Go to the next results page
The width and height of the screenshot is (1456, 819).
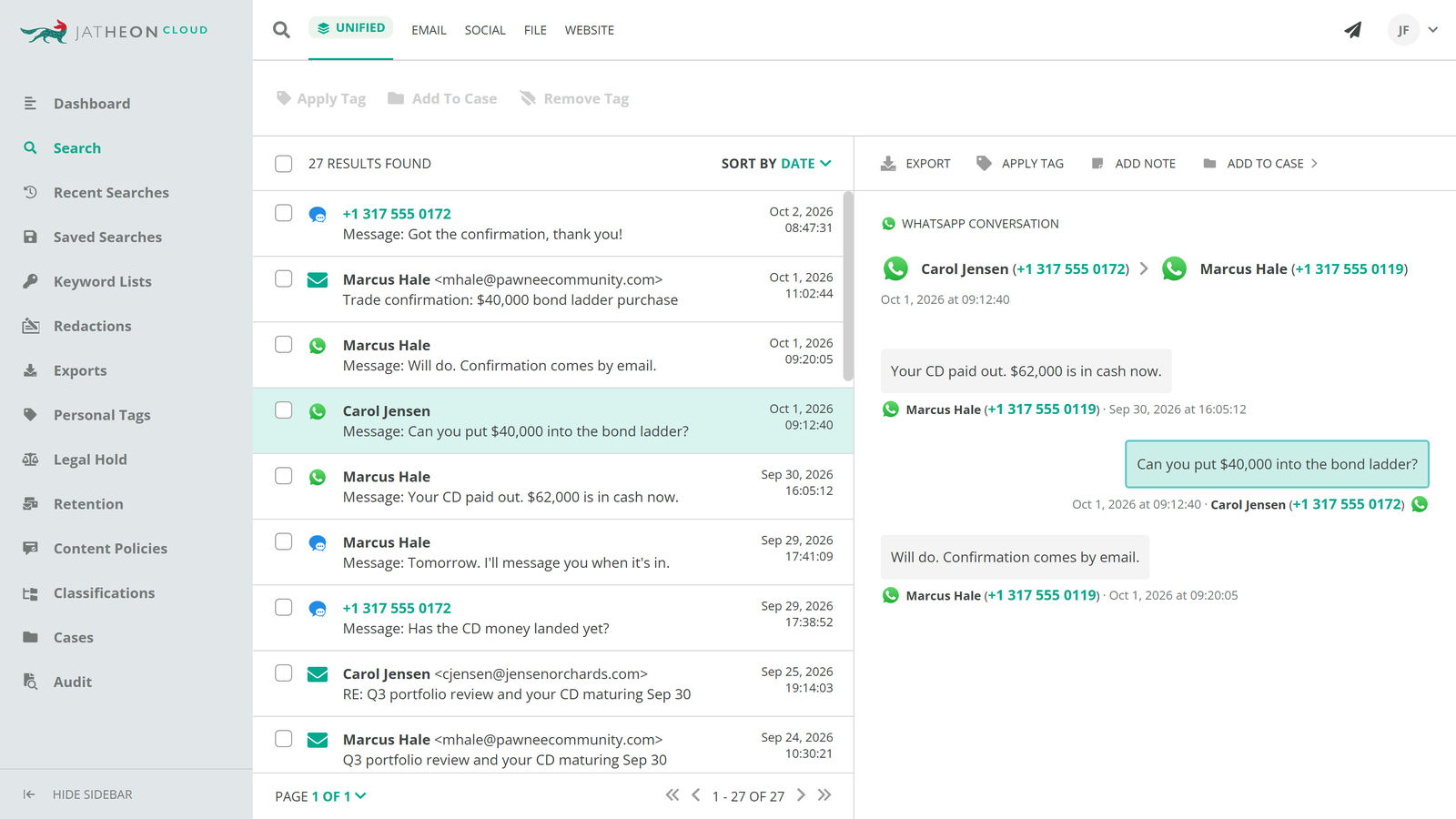coord(801,795)
